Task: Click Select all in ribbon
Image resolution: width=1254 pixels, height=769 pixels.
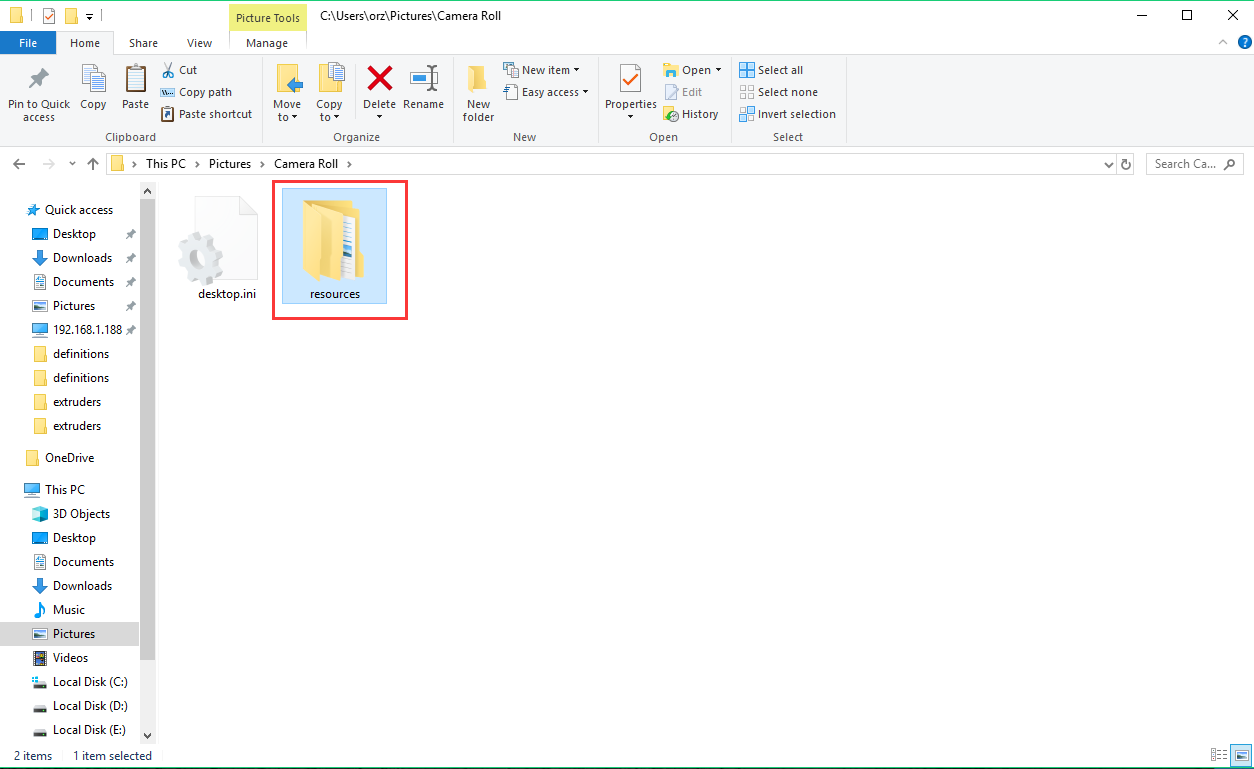Action: (x=771, y=70)
